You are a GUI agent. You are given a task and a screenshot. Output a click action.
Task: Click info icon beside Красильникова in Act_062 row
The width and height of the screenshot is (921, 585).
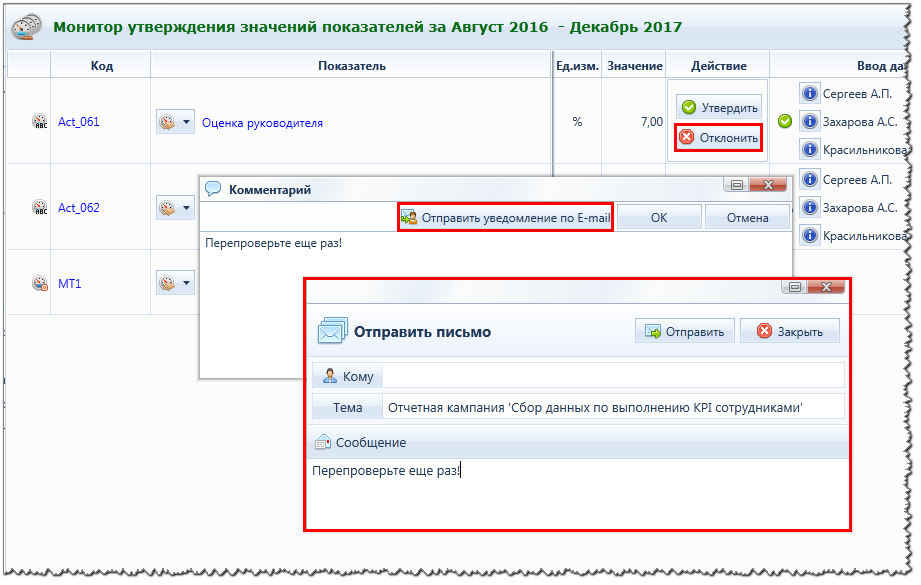point(809,236)
